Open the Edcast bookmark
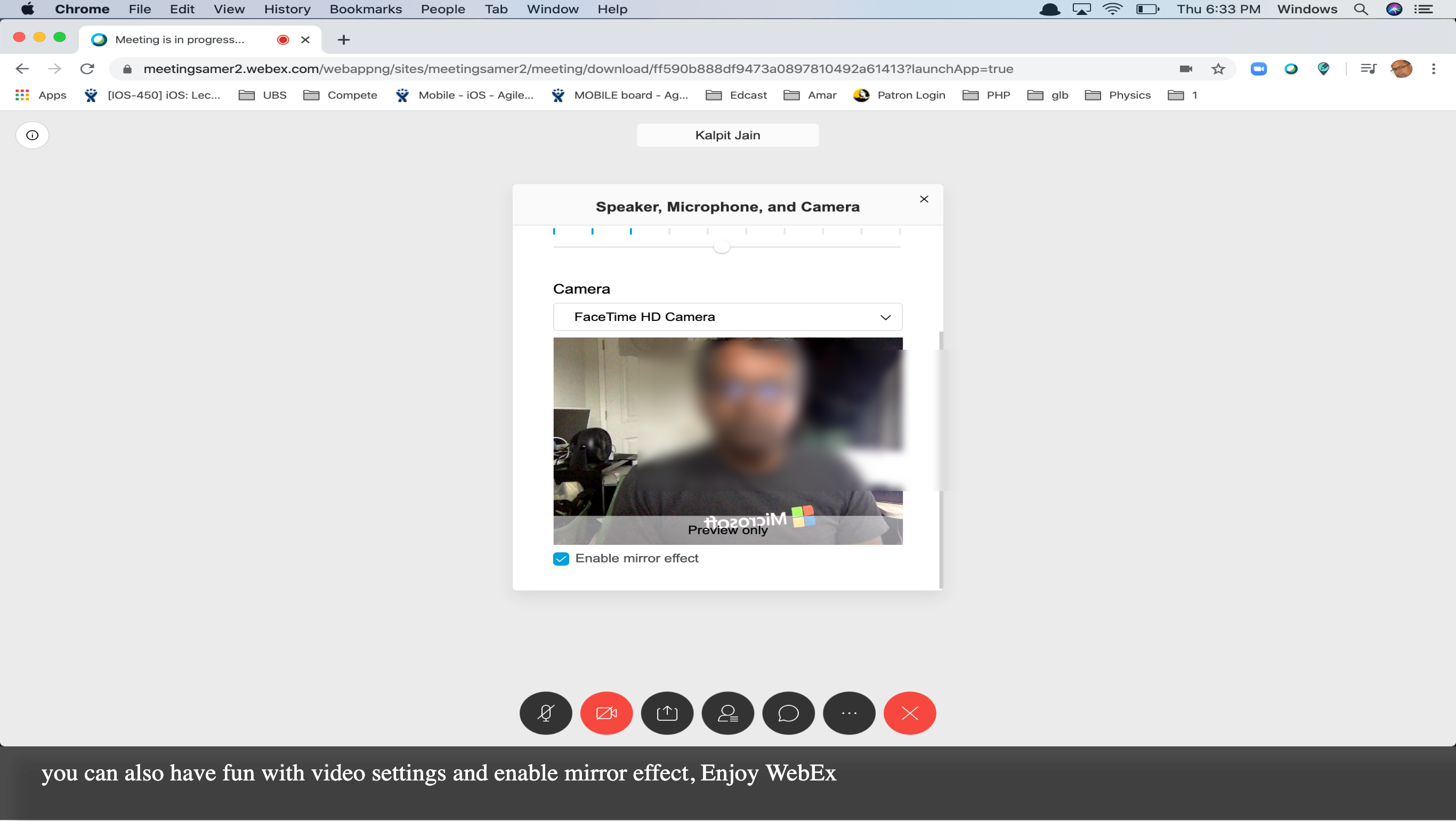Screen dimensions: 1456x821 (x=748, y=95)
